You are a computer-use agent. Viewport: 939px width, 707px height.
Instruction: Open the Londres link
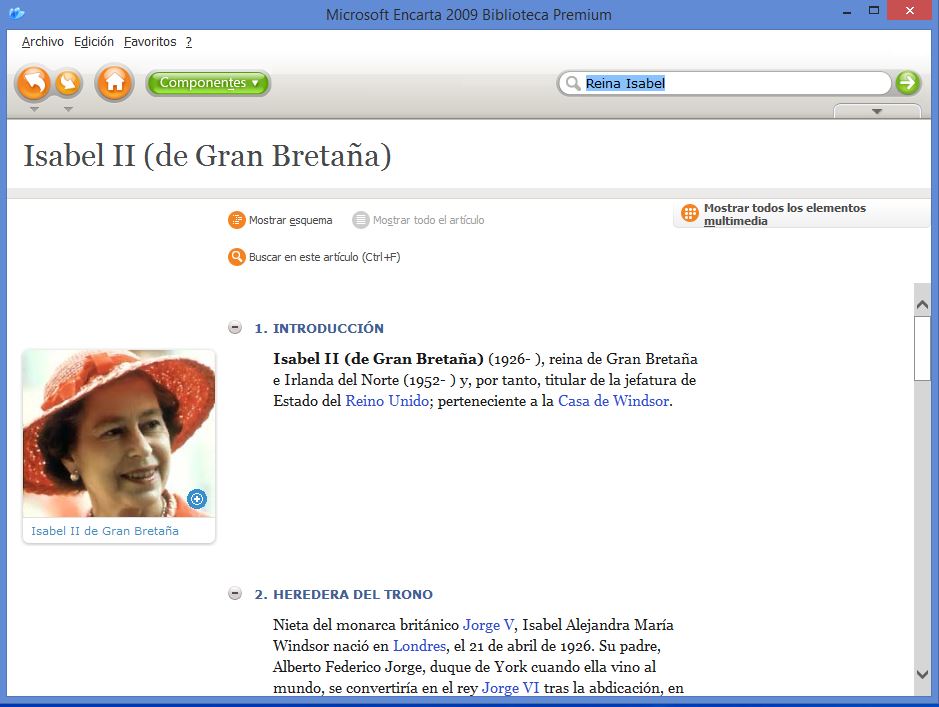419,646
